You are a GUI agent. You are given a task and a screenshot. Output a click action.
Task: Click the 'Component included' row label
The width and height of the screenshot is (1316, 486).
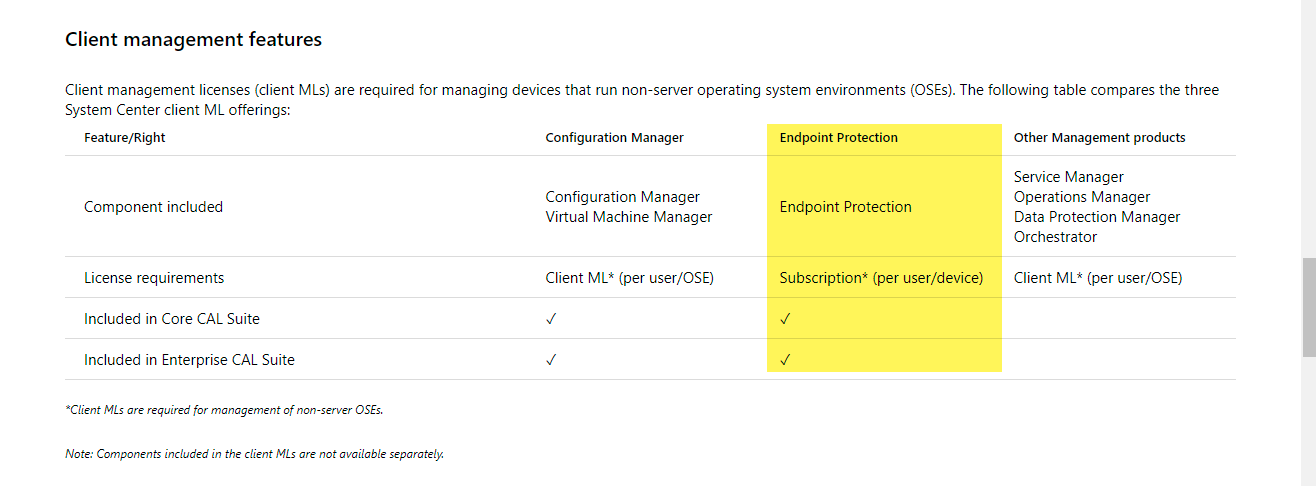153,207
